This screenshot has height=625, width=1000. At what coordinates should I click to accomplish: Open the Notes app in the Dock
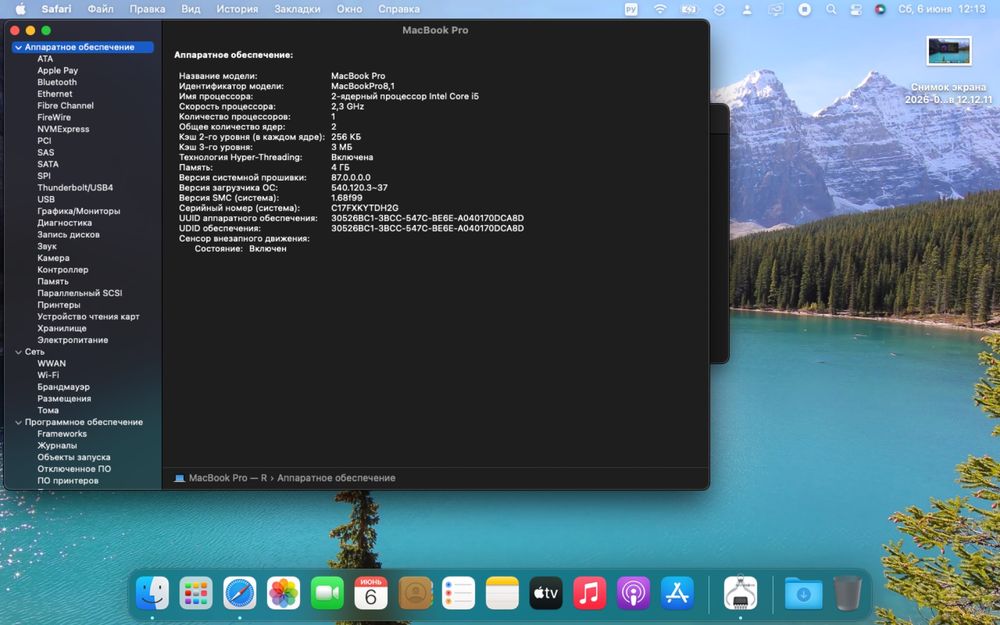(x=503, y=593)
